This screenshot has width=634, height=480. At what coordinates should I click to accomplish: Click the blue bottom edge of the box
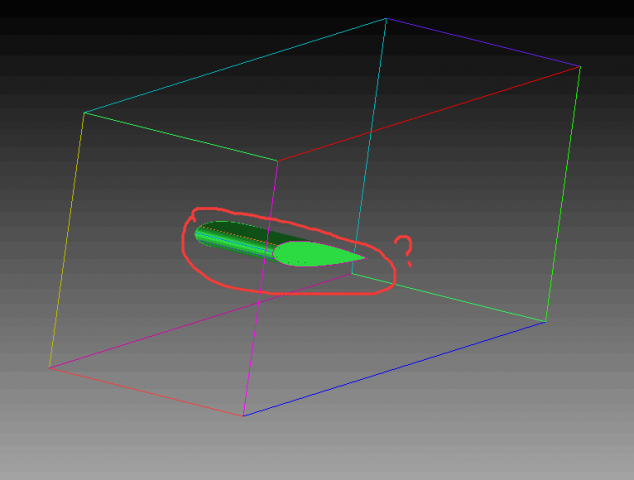coord(394,368)
